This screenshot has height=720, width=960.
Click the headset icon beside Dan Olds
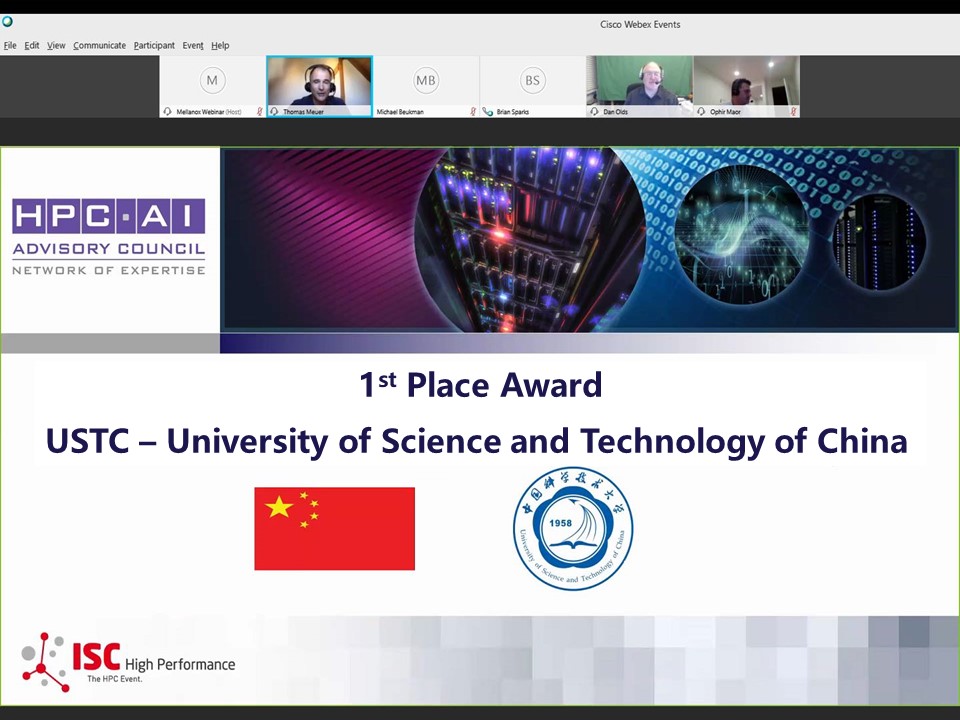coord(594,112)
